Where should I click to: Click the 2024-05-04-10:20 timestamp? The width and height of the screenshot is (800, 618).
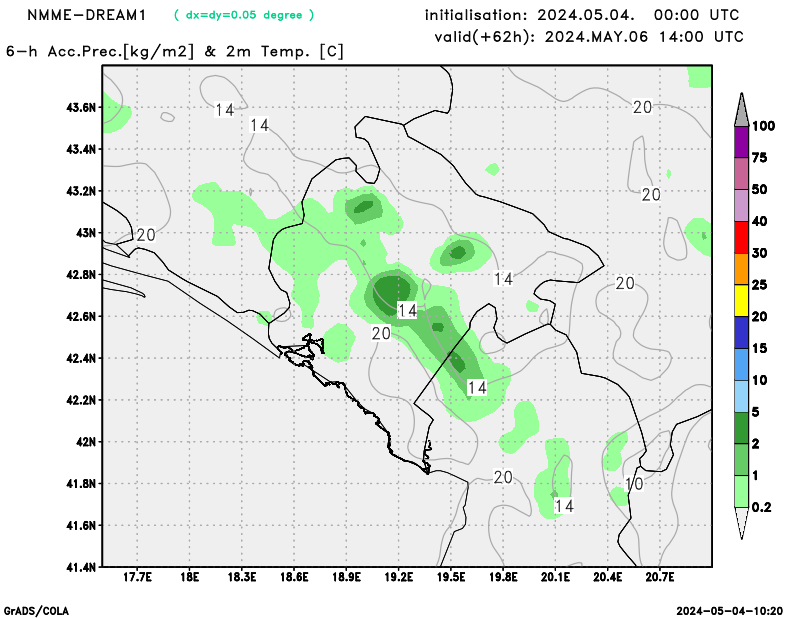click(x=730, y=611)
